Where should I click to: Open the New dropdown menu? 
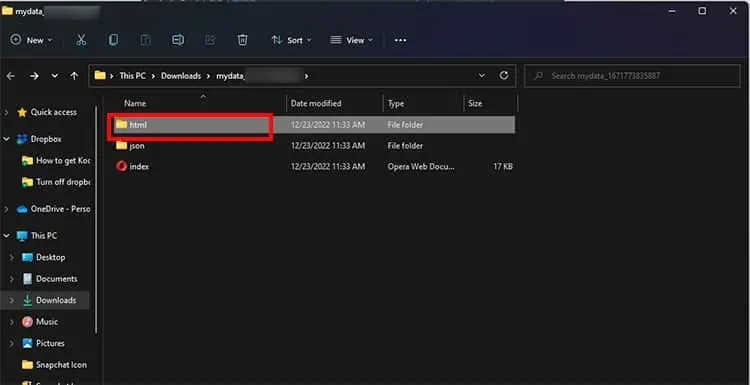32,40
